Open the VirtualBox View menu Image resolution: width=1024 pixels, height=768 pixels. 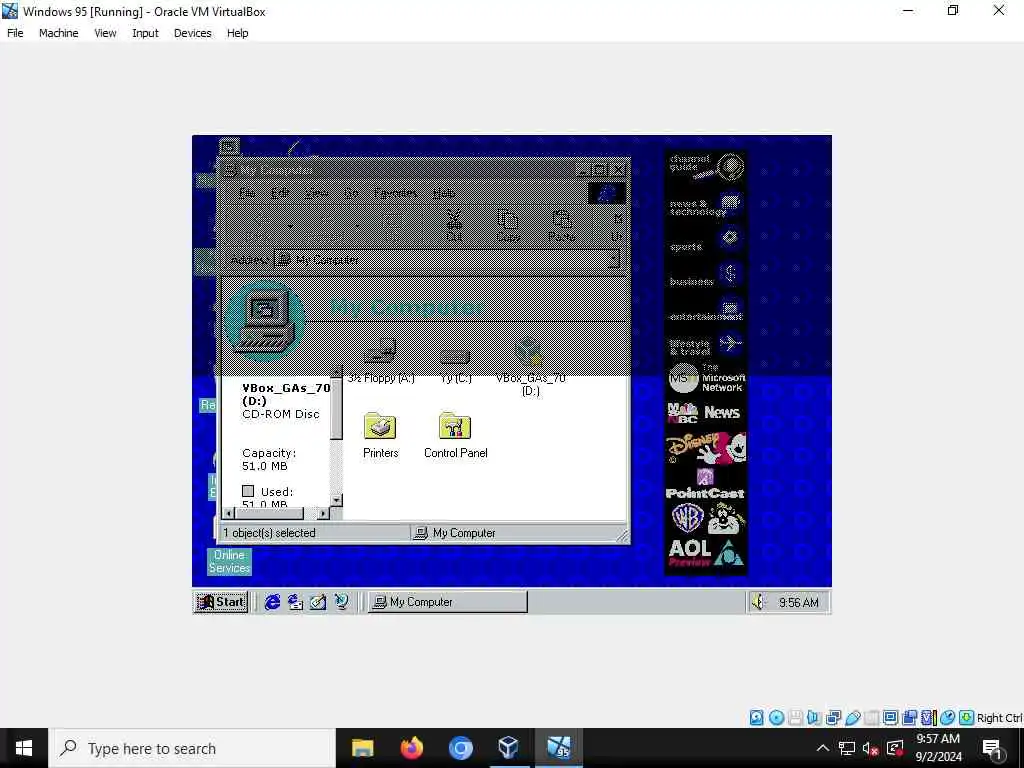click(x=104, y=33)
